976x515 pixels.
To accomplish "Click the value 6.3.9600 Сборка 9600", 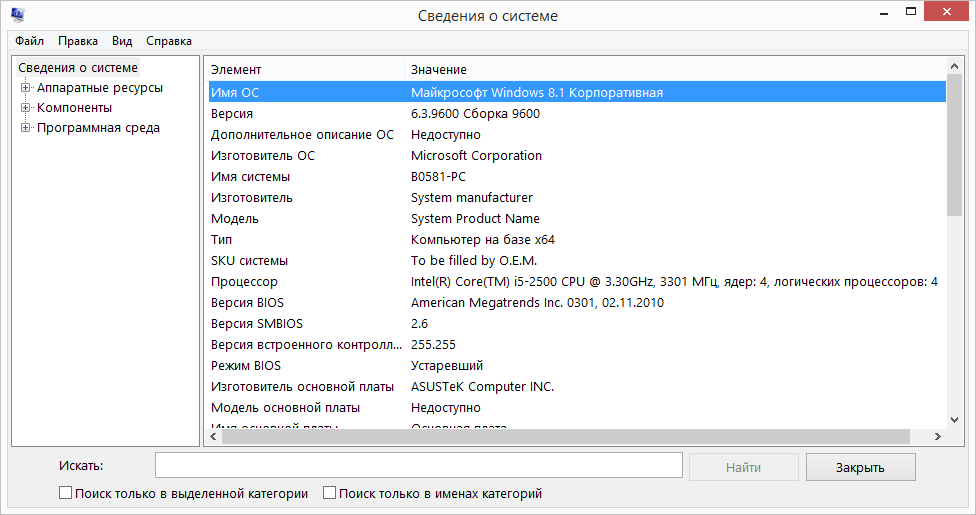I will point(476,113).
